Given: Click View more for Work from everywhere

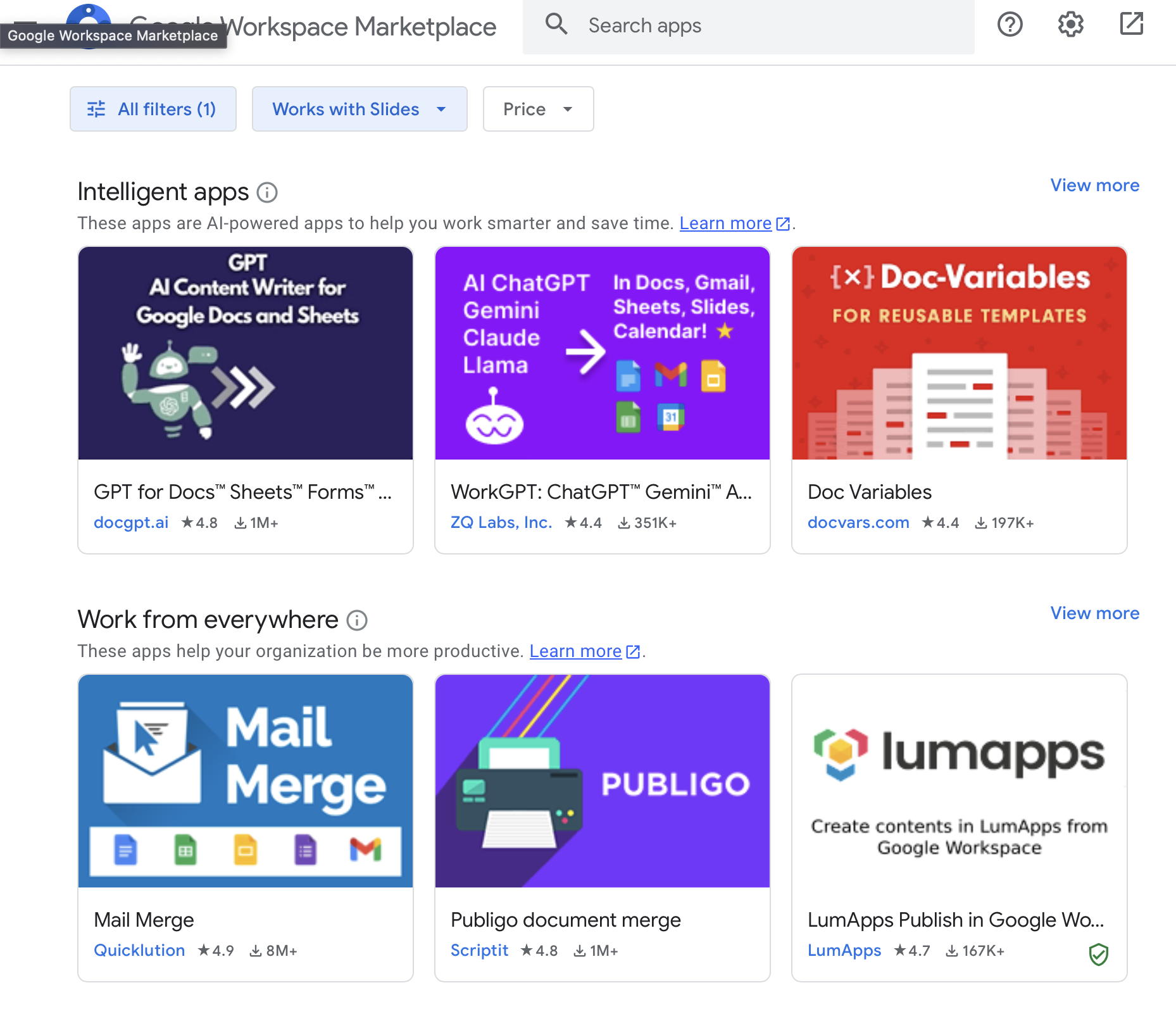Looking at the screenshot, I should point(1094,613).
